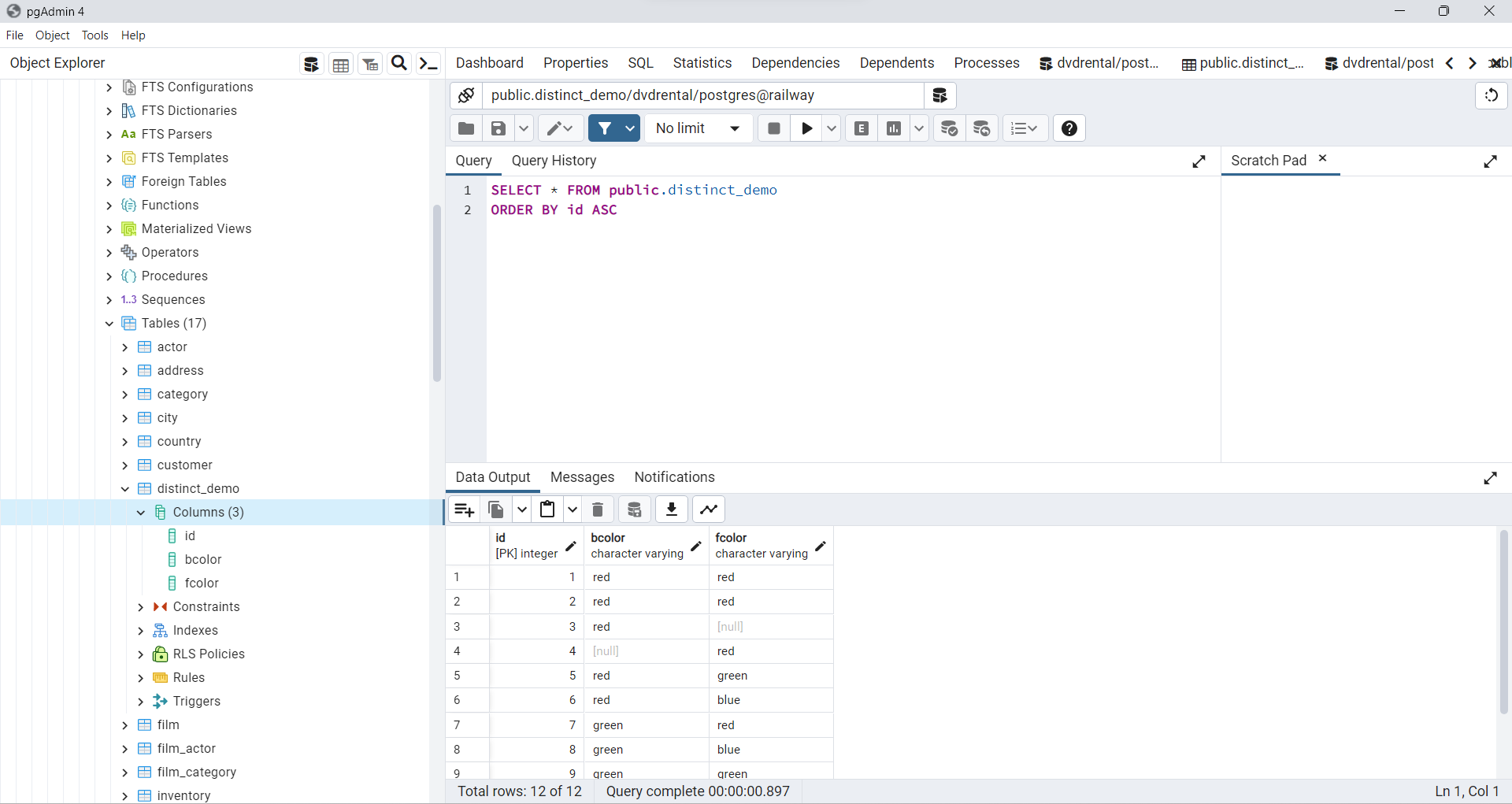Select the fcolor column in the tree
This screenshot has width=1512, height=804.
click(x=202, y=584)
